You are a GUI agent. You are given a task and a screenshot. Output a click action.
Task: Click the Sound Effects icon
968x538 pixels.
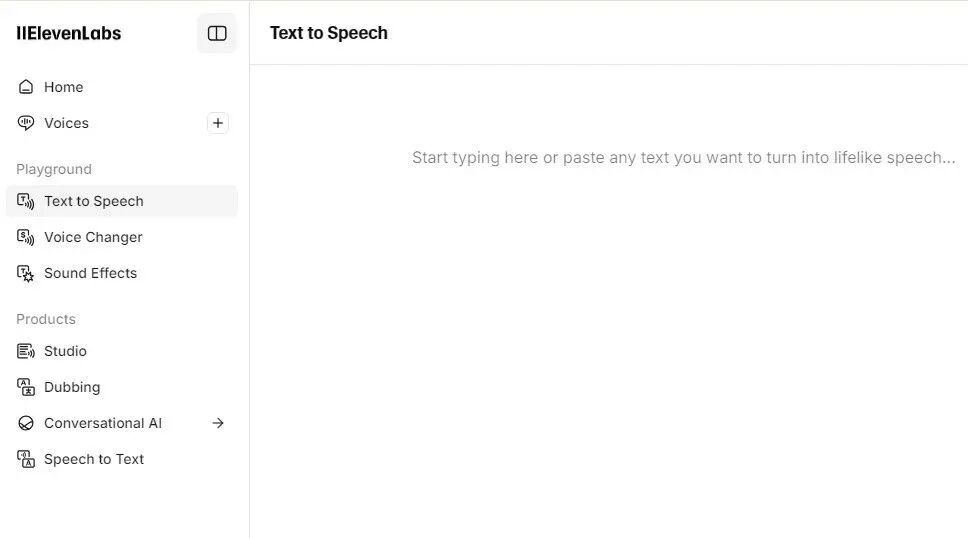tap(26, 273)
